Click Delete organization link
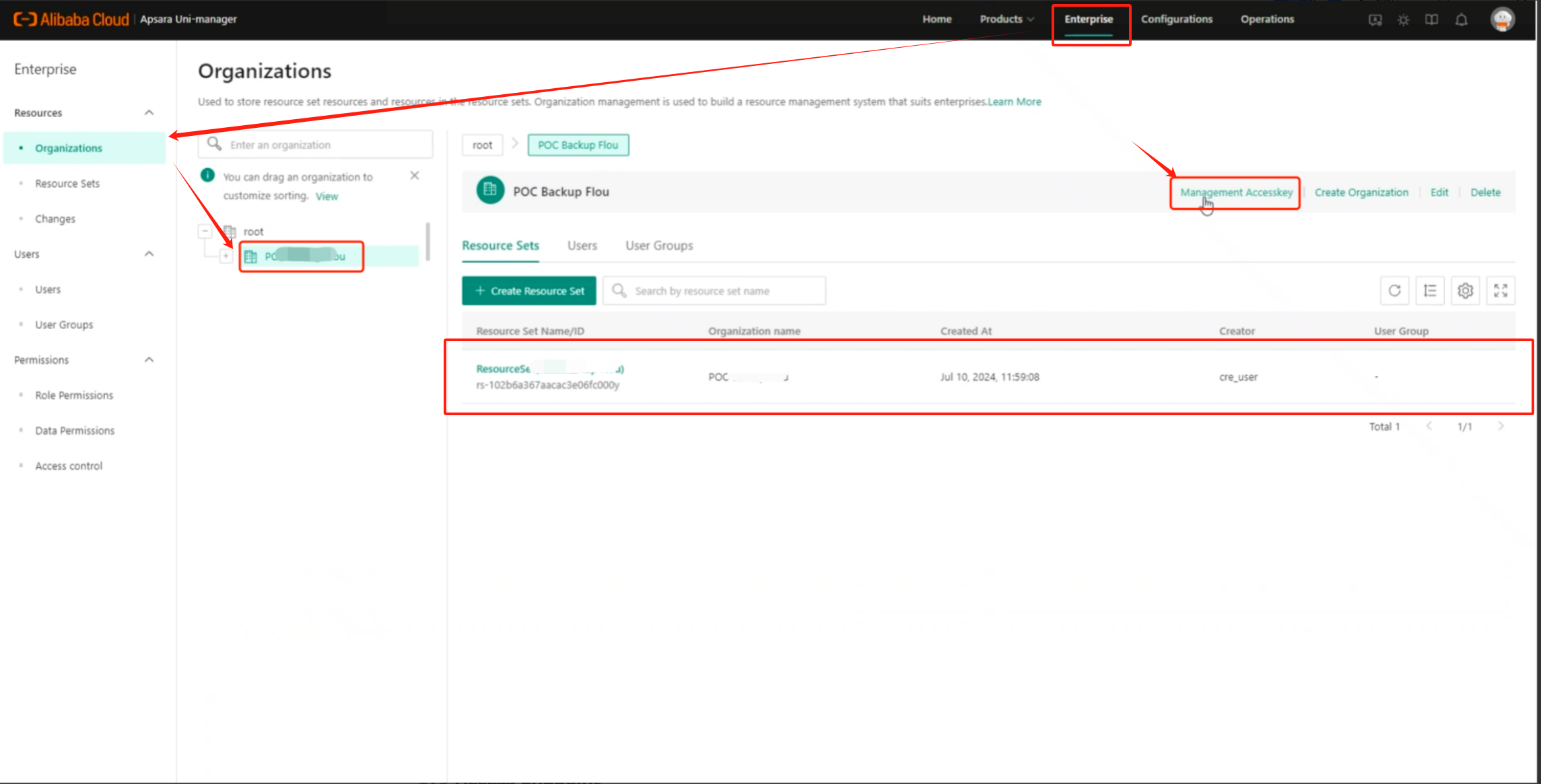1541x784 pixels. click(1485, 192)
